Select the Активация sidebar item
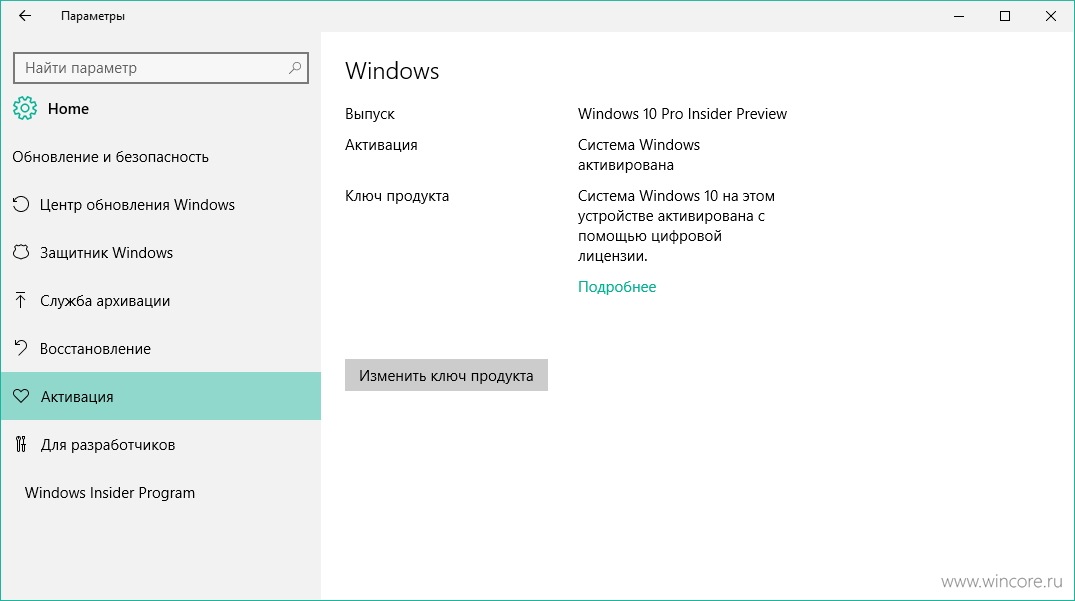This screenshot has width=1075, height=601. pos(161,396)
